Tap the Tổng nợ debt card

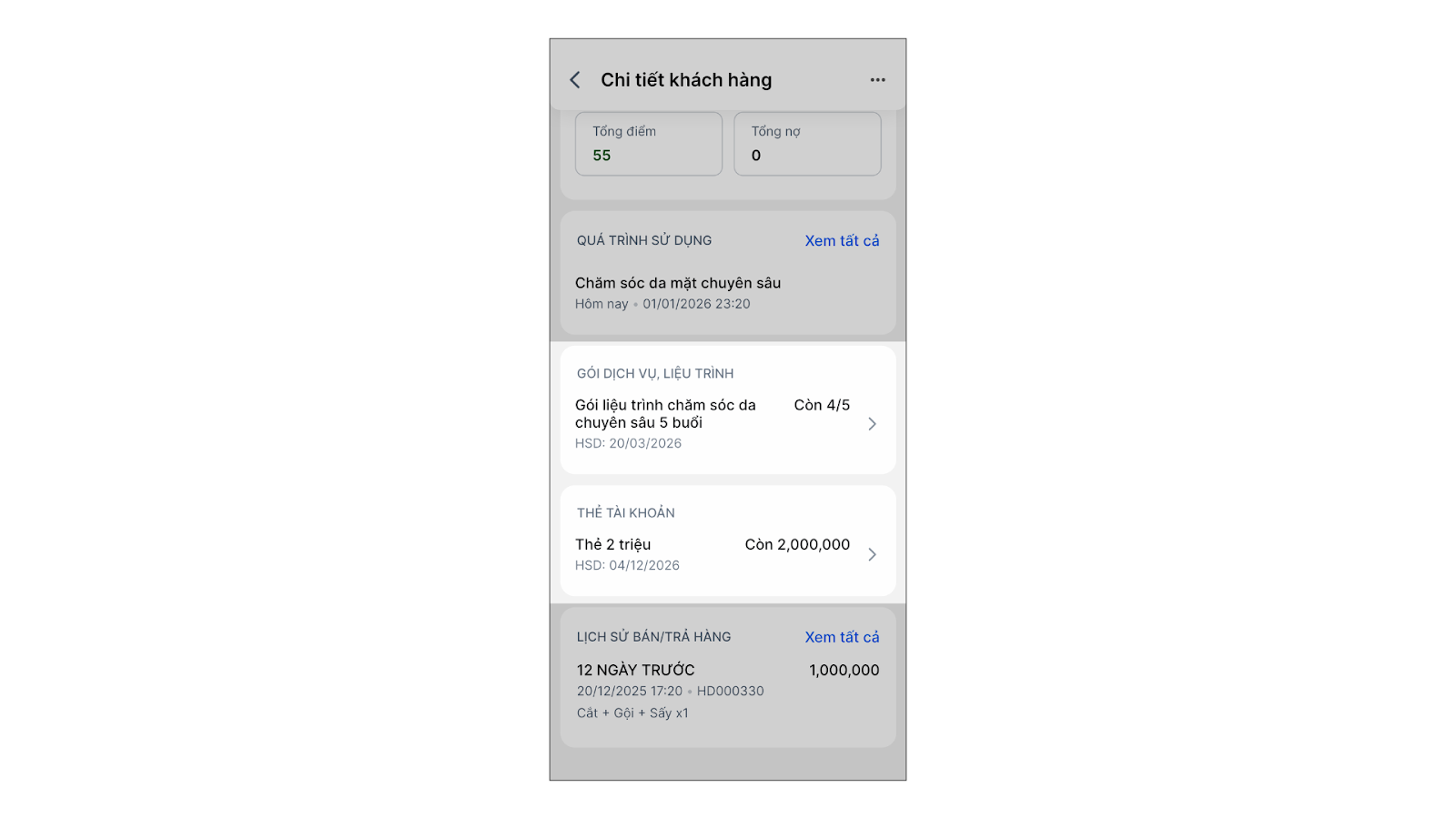(807, 144)
